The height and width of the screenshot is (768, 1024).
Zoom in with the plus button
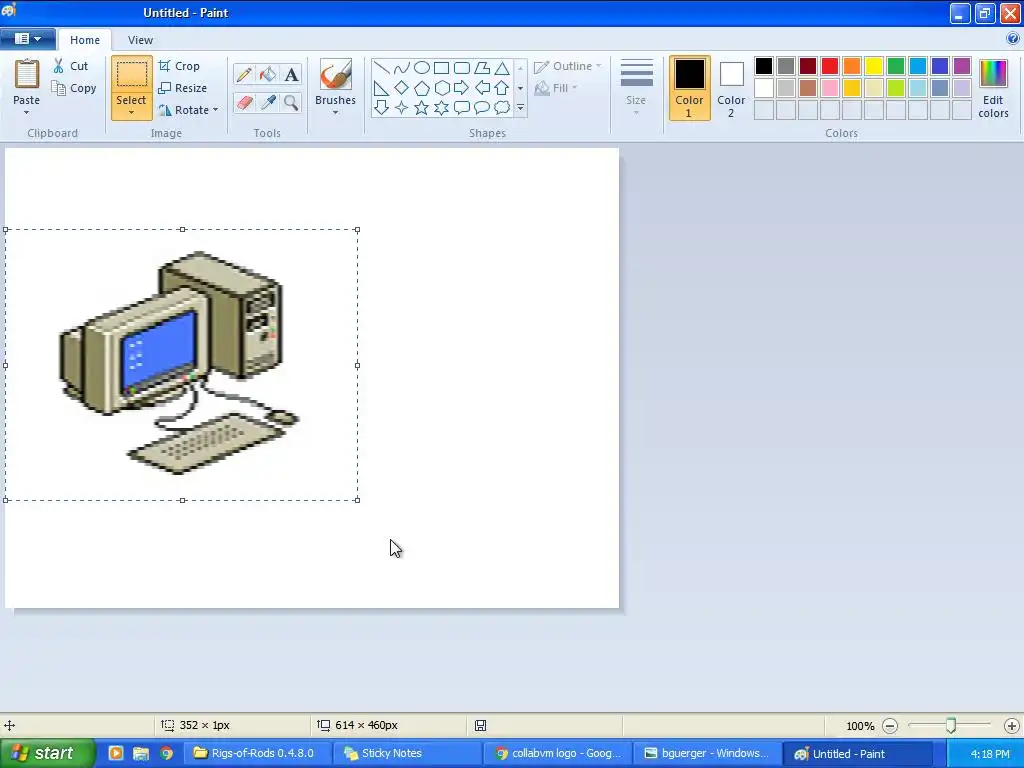(1012, 726)
